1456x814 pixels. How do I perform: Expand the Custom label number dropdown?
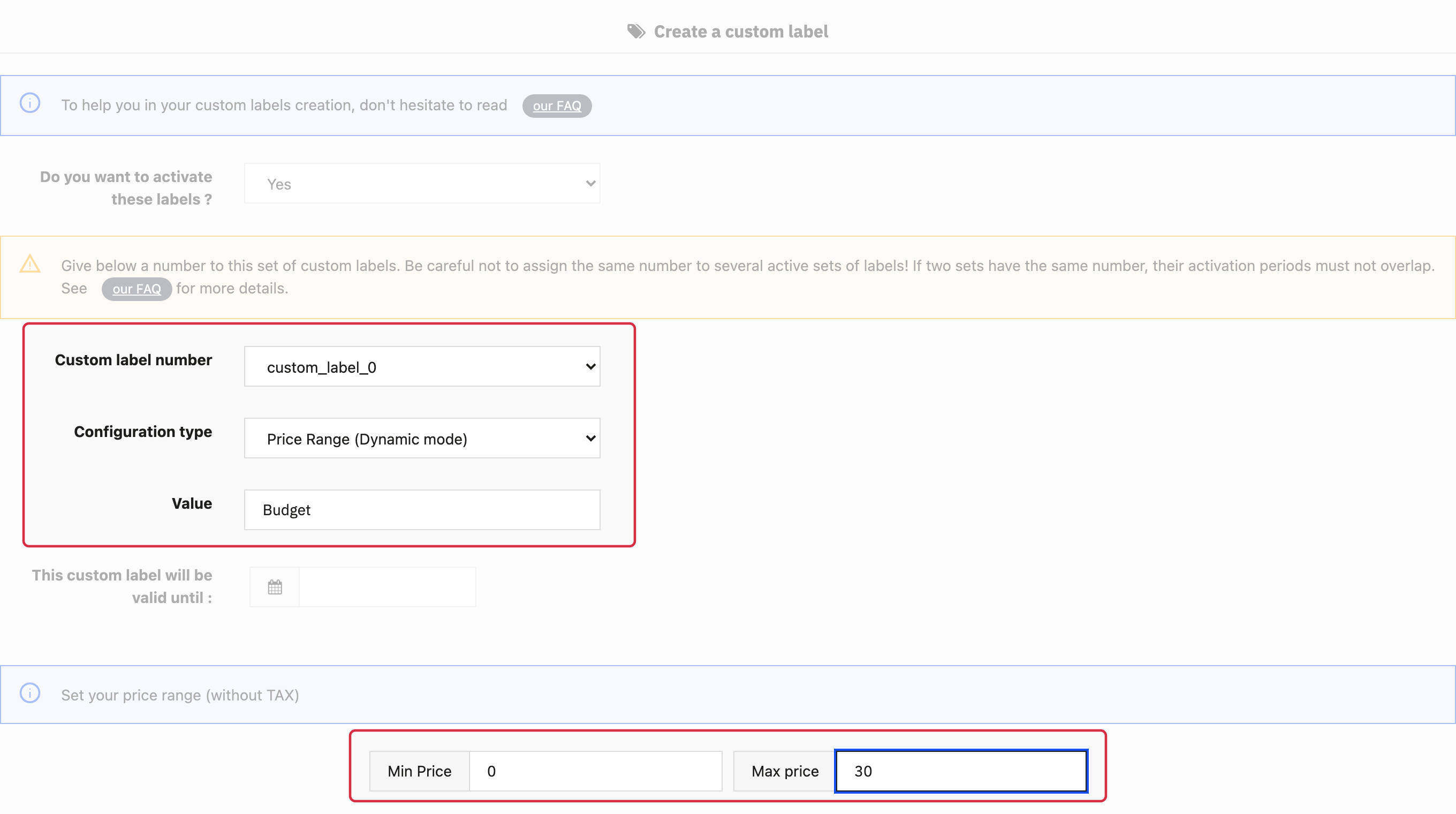[x=422, y=367]
